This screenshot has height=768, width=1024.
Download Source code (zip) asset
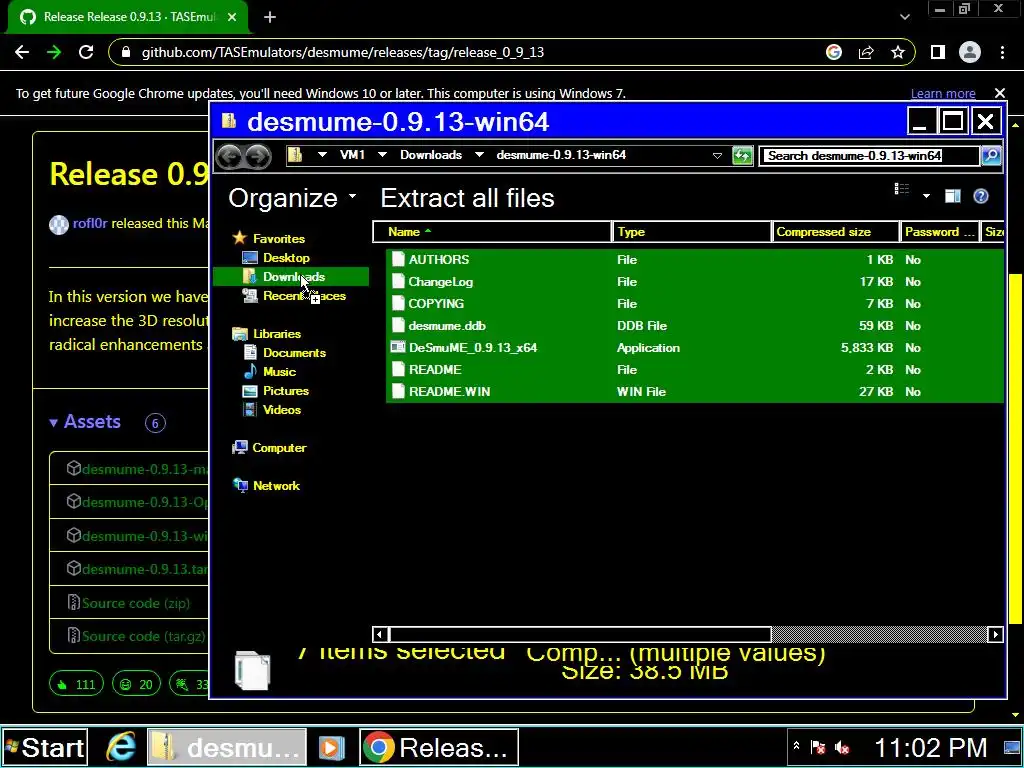136,603
